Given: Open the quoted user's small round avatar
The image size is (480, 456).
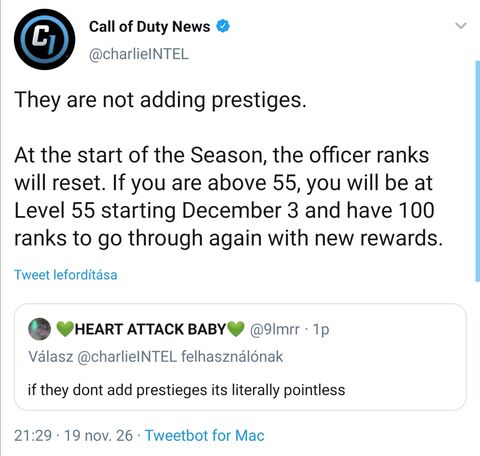Looking at the screenshot, I should pyautogui.click(x=40, y=329).
